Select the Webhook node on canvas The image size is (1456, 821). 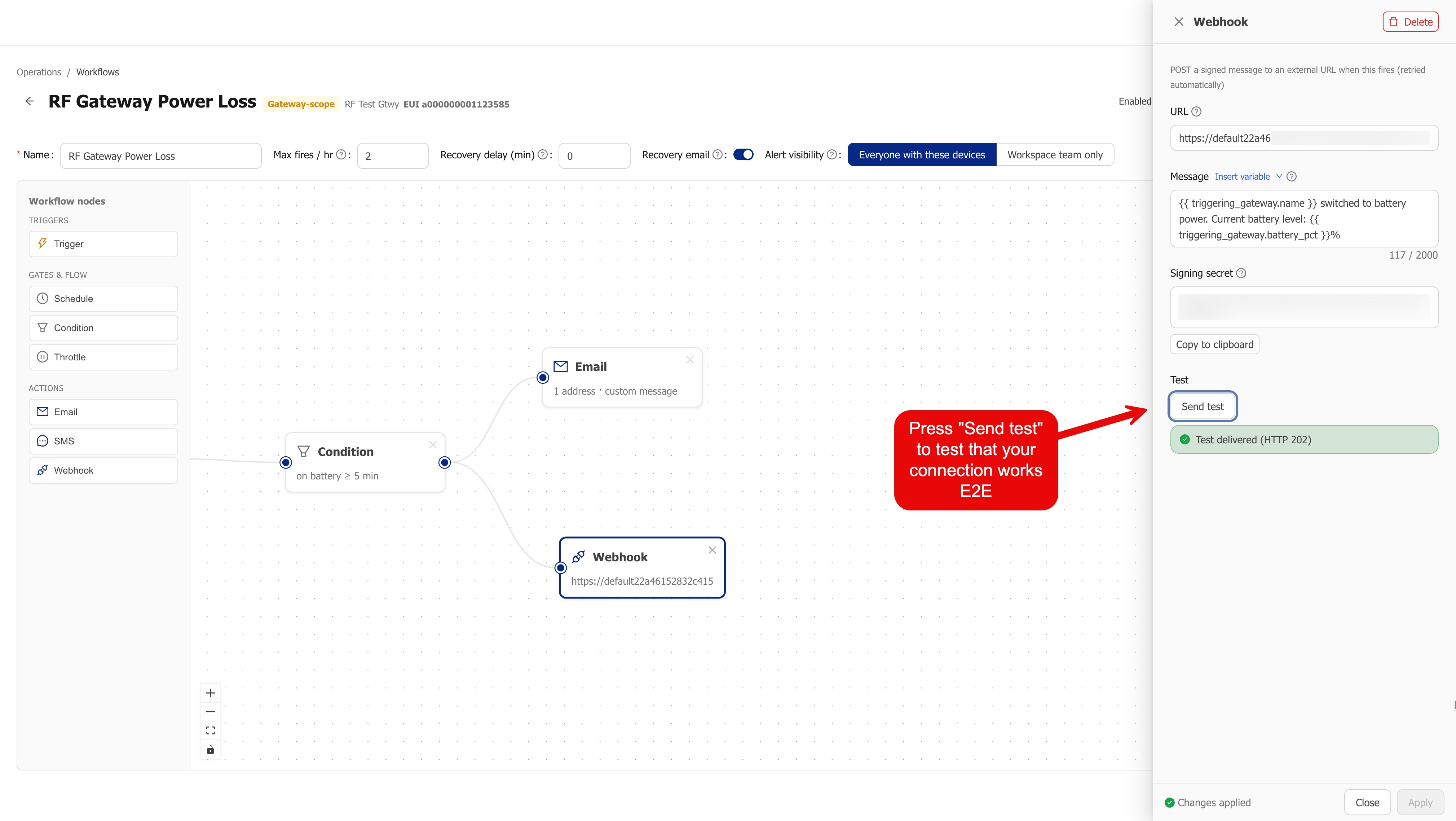point(642,568)
